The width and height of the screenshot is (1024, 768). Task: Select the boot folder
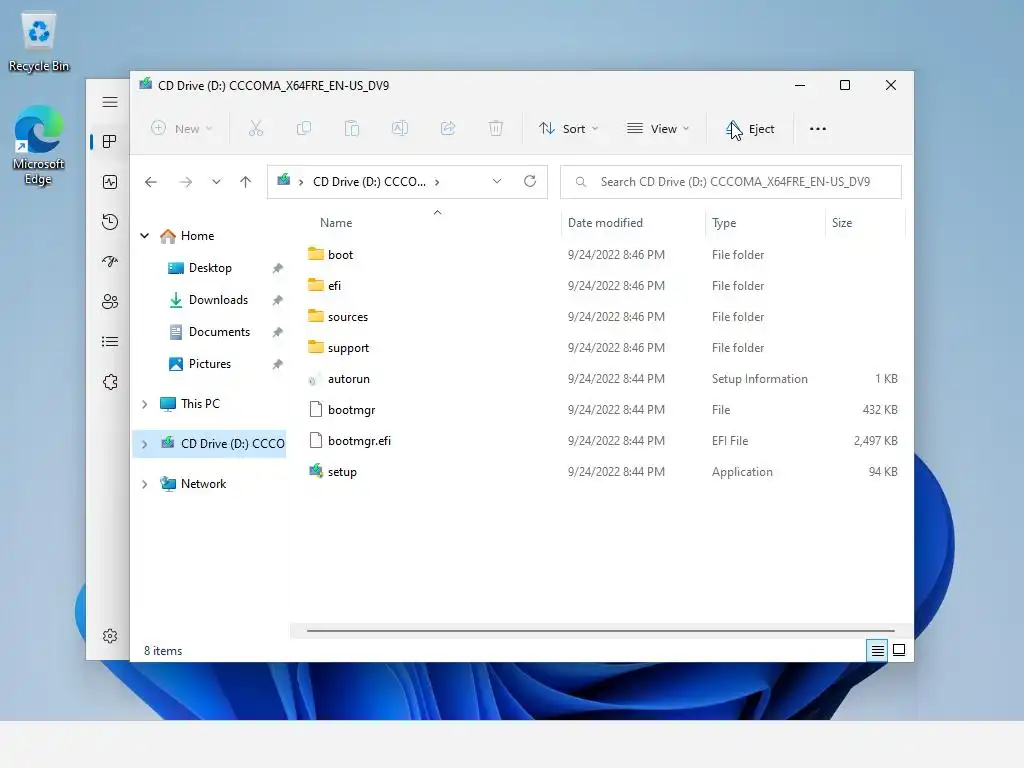340,255
